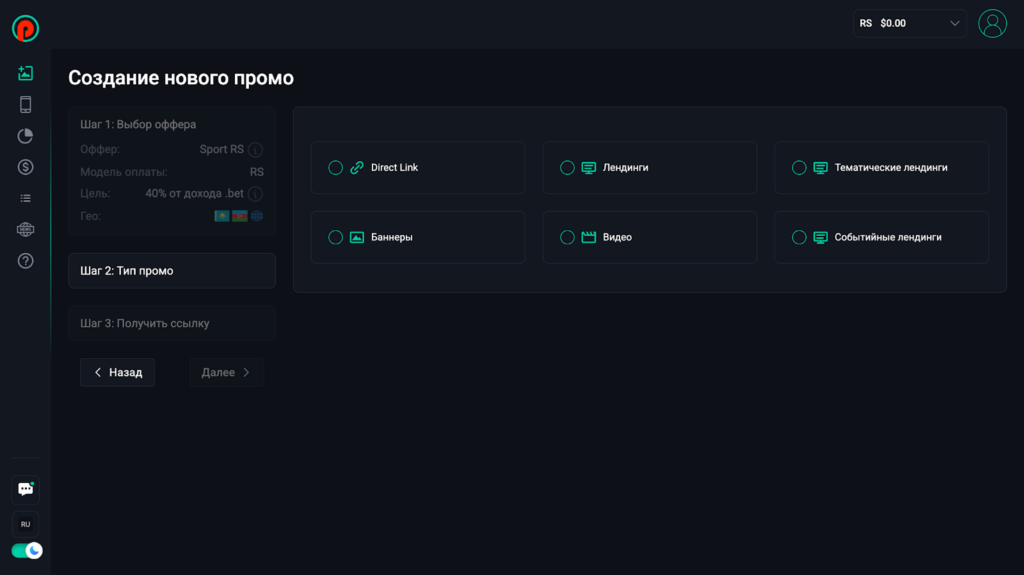Open the help question mark icon
The width and height of the screenshot is (1024, 575).
[x=25, y=261]
